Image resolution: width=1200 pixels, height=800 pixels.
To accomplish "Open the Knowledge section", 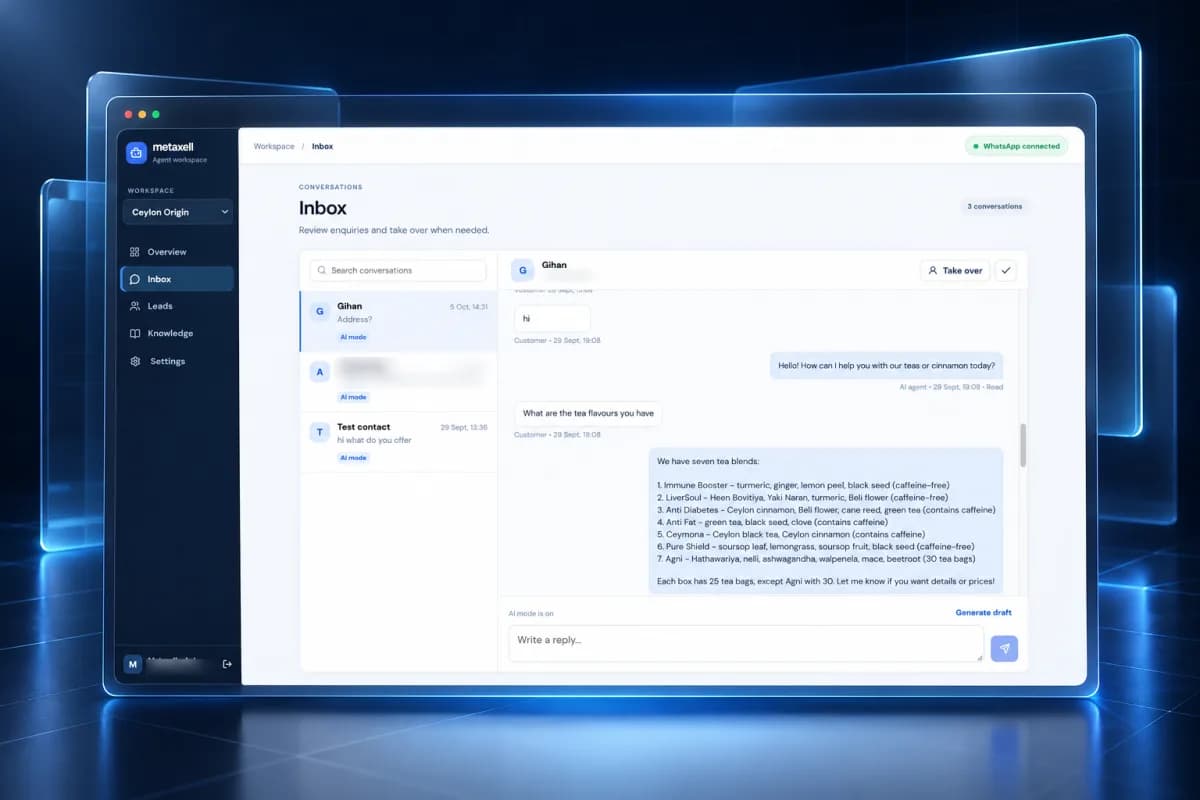I will click(x=178, y=333).
